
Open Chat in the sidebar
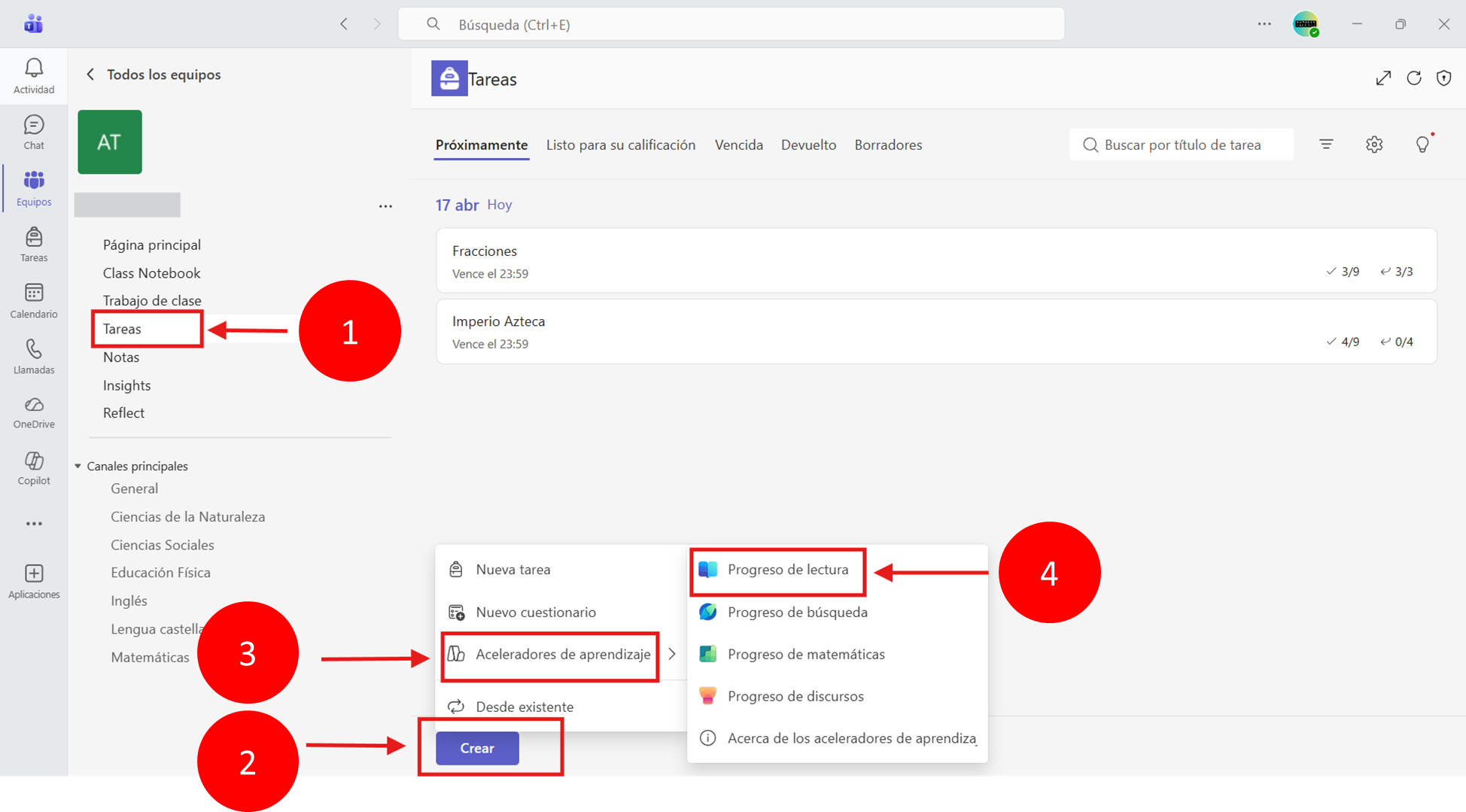tap(34, 132)
